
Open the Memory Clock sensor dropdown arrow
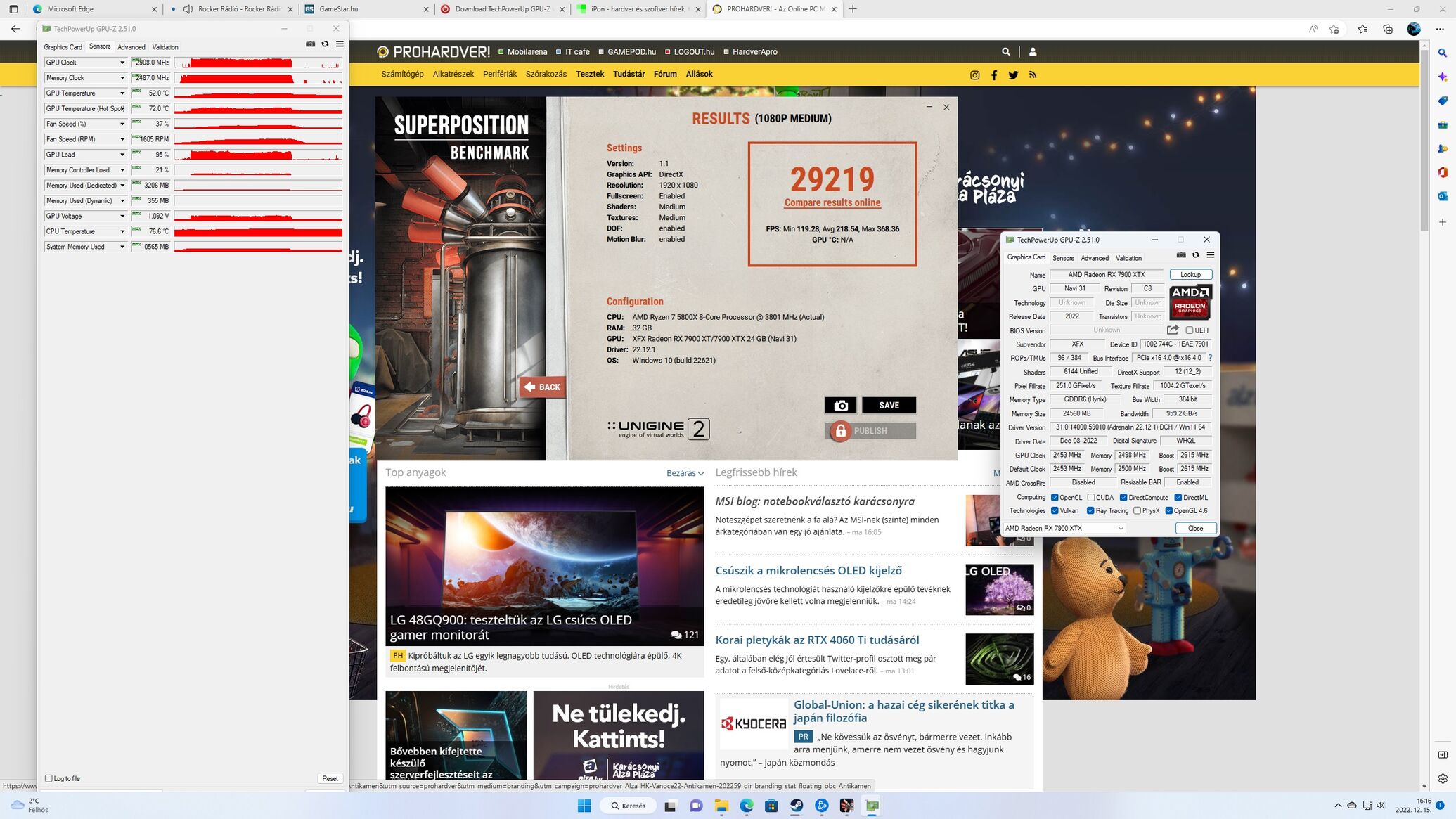pyautogui.click(x=122, y=78)
